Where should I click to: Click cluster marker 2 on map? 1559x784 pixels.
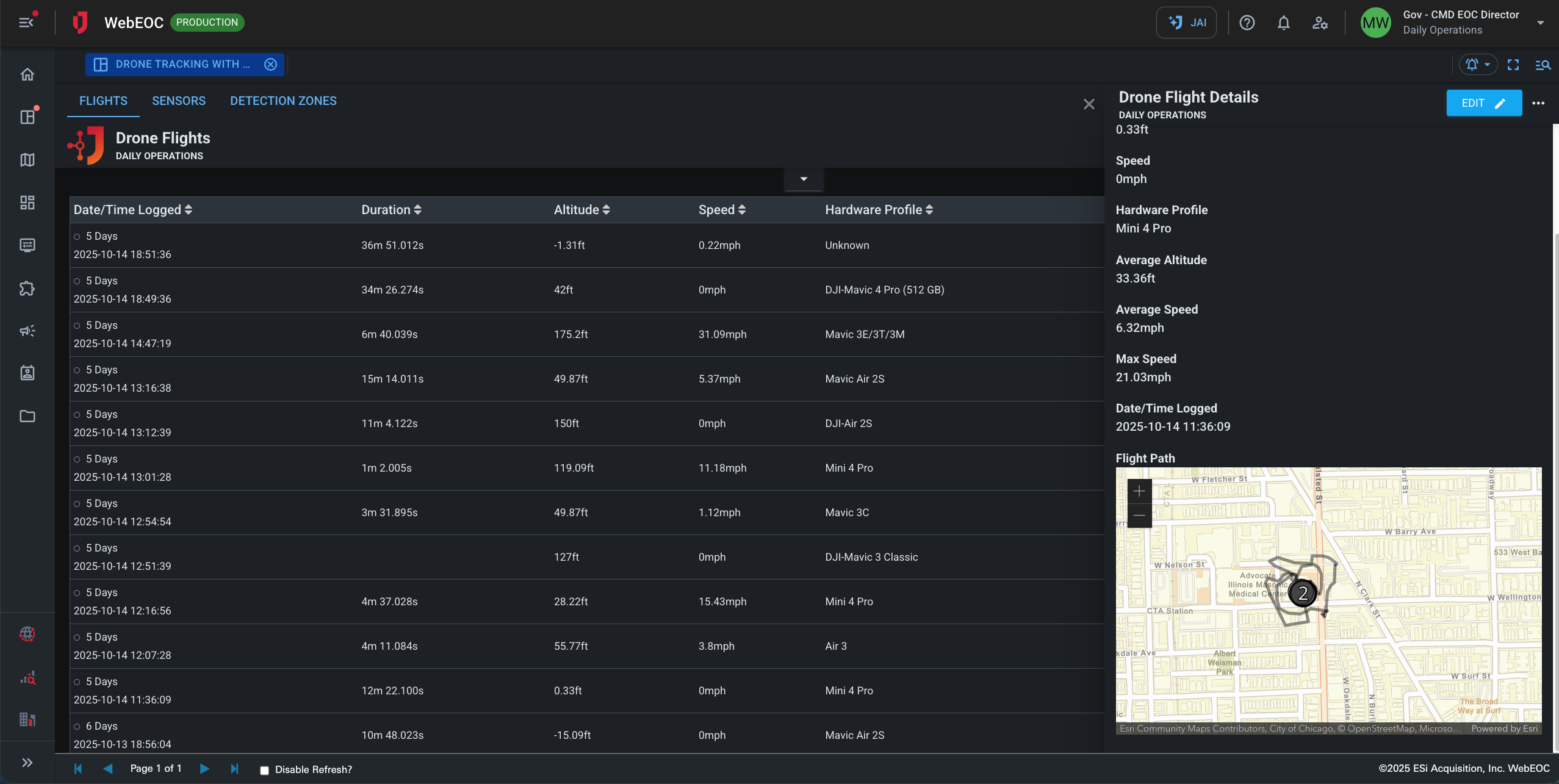click(1302, 593)
